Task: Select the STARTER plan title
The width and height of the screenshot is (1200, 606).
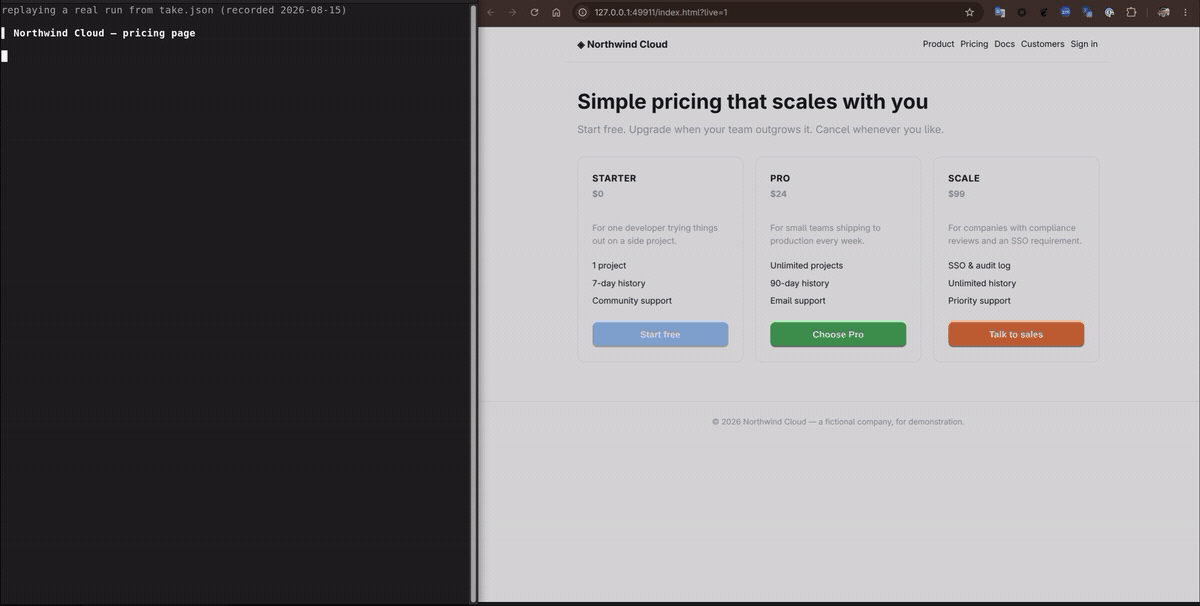Action: point(614,178)
